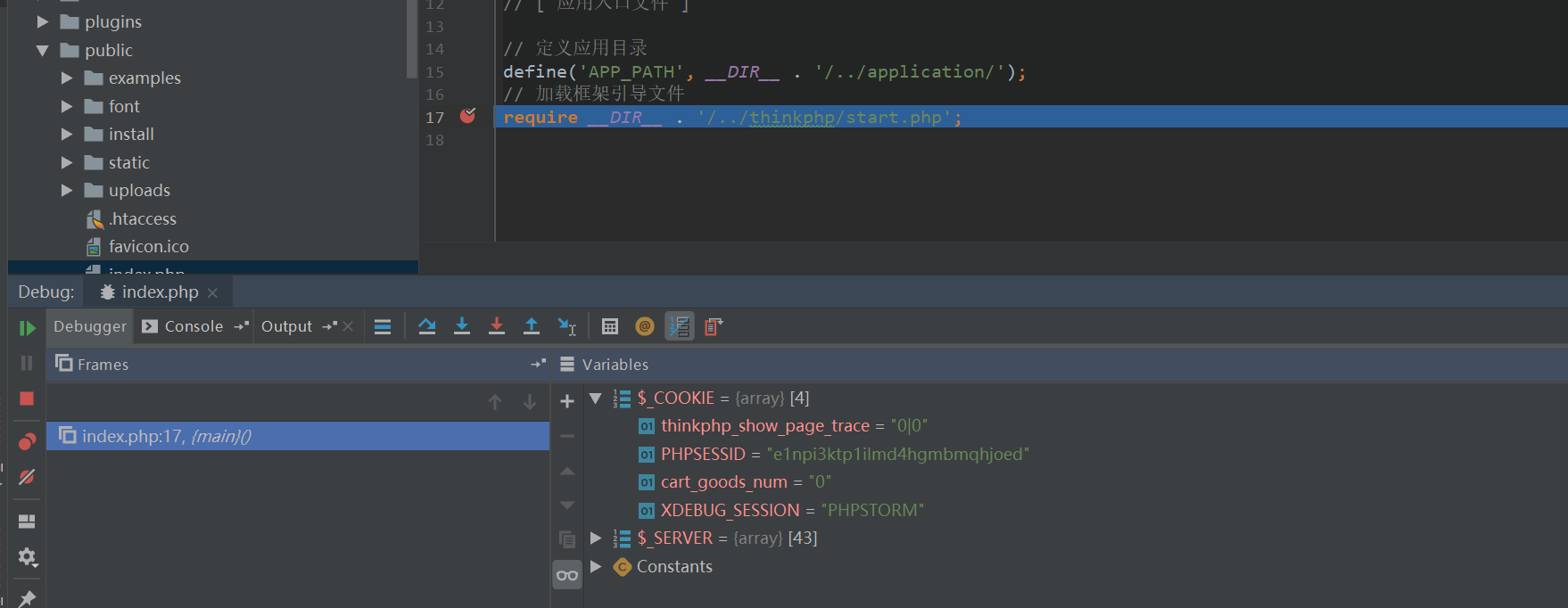Screen dimensions: 1568x608
Task: Close the Output tab
Action: [348, 327]
